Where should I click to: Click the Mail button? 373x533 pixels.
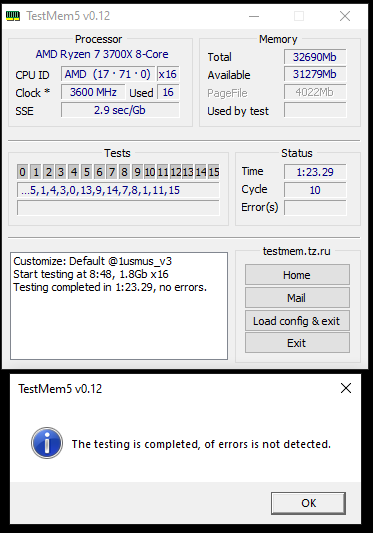tap(297, 298)
